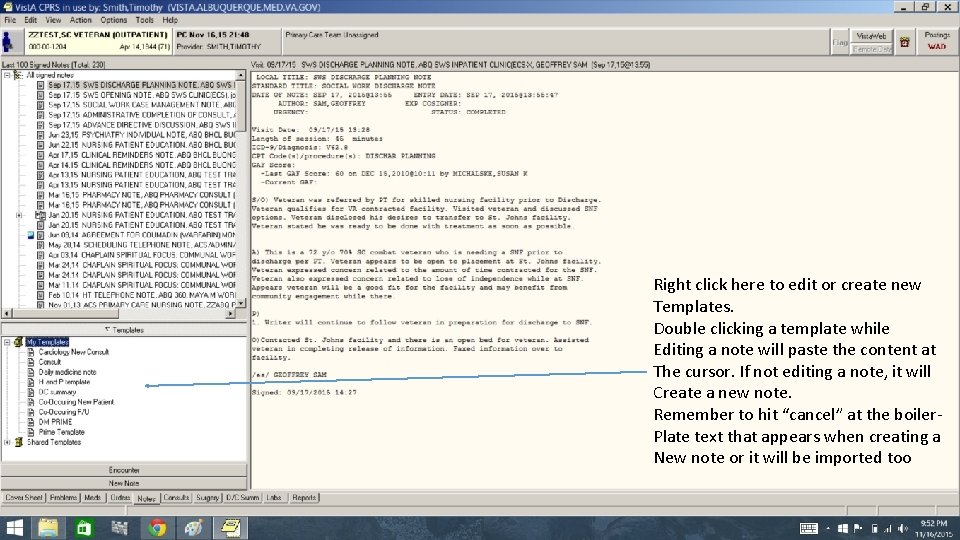The width and height of the screenshot is (960, 540).
Task: Open the Help menu
Action: click(170, 20)
